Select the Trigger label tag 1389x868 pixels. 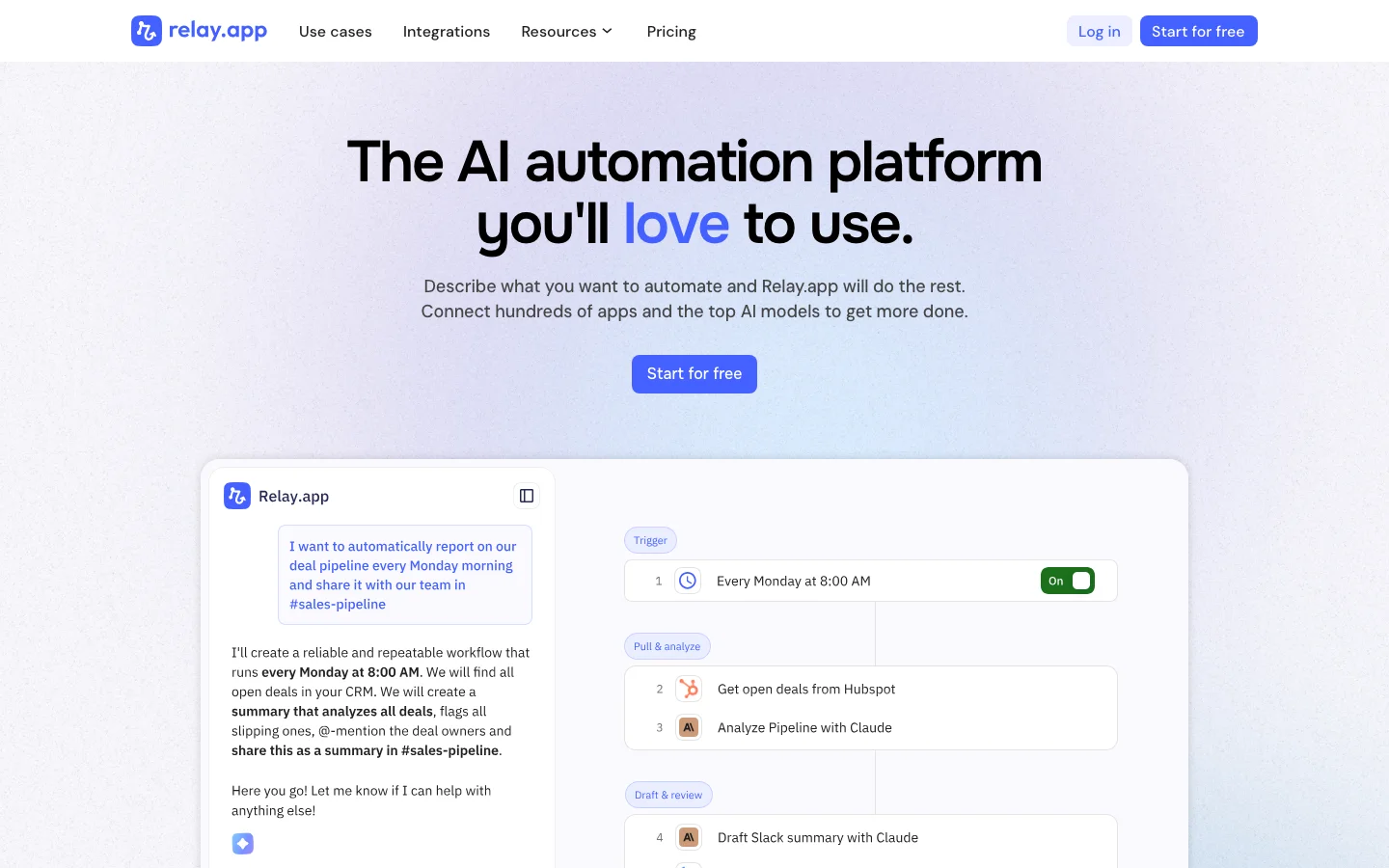tap(650, 540)
